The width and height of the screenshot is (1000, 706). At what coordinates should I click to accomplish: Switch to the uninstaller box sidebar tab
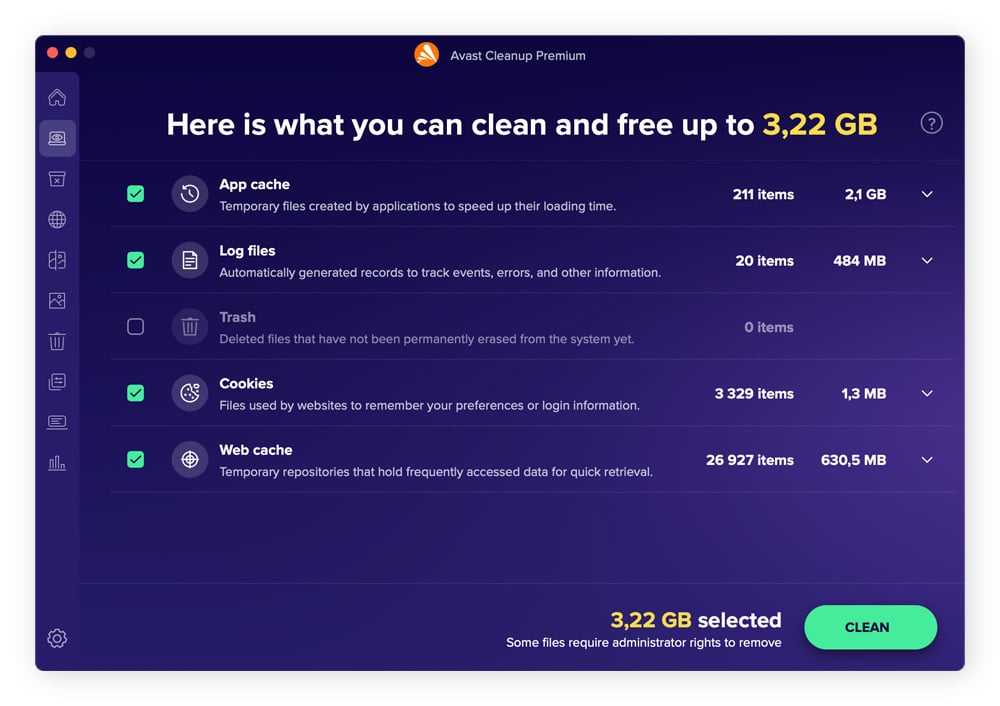[x=57, y=179]
